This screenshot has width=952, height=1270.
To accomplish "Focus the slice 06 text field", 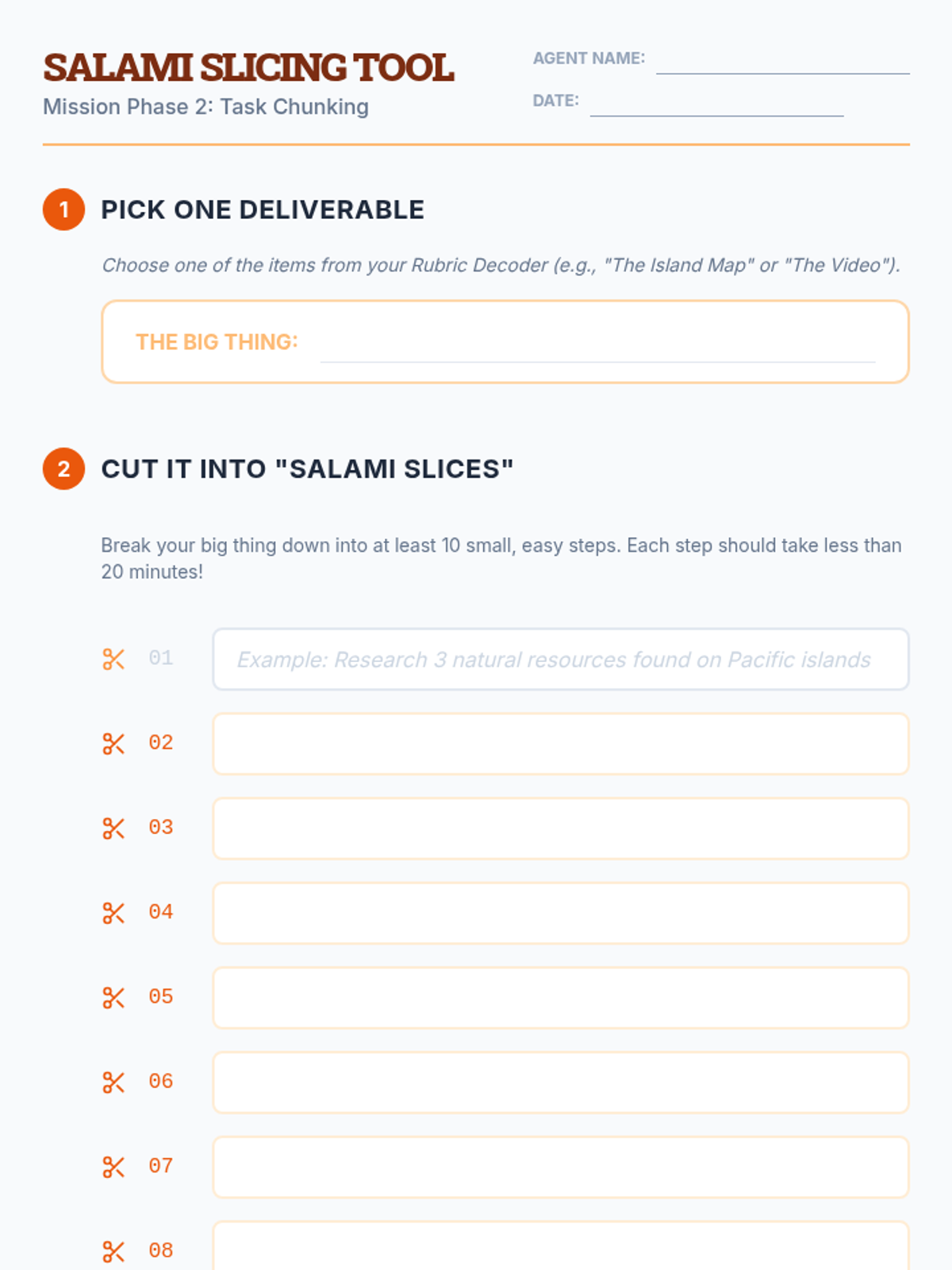I will 560,1083.
